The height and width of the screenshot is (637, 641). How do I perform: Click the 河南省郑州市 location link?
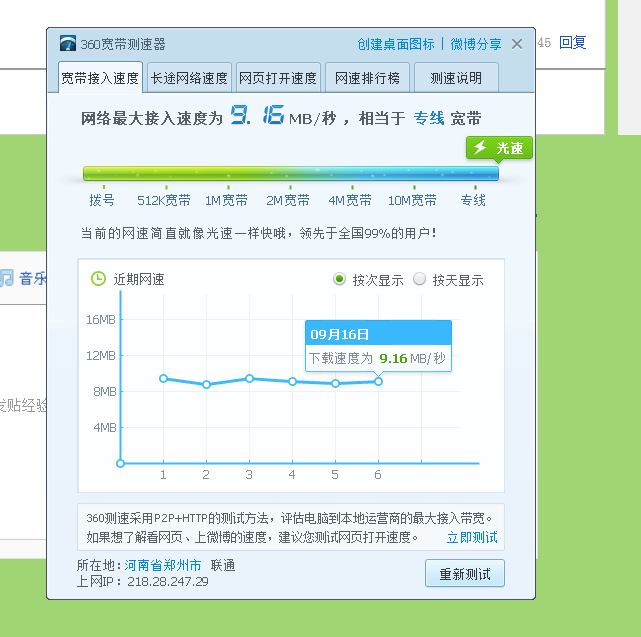(163, 565)
